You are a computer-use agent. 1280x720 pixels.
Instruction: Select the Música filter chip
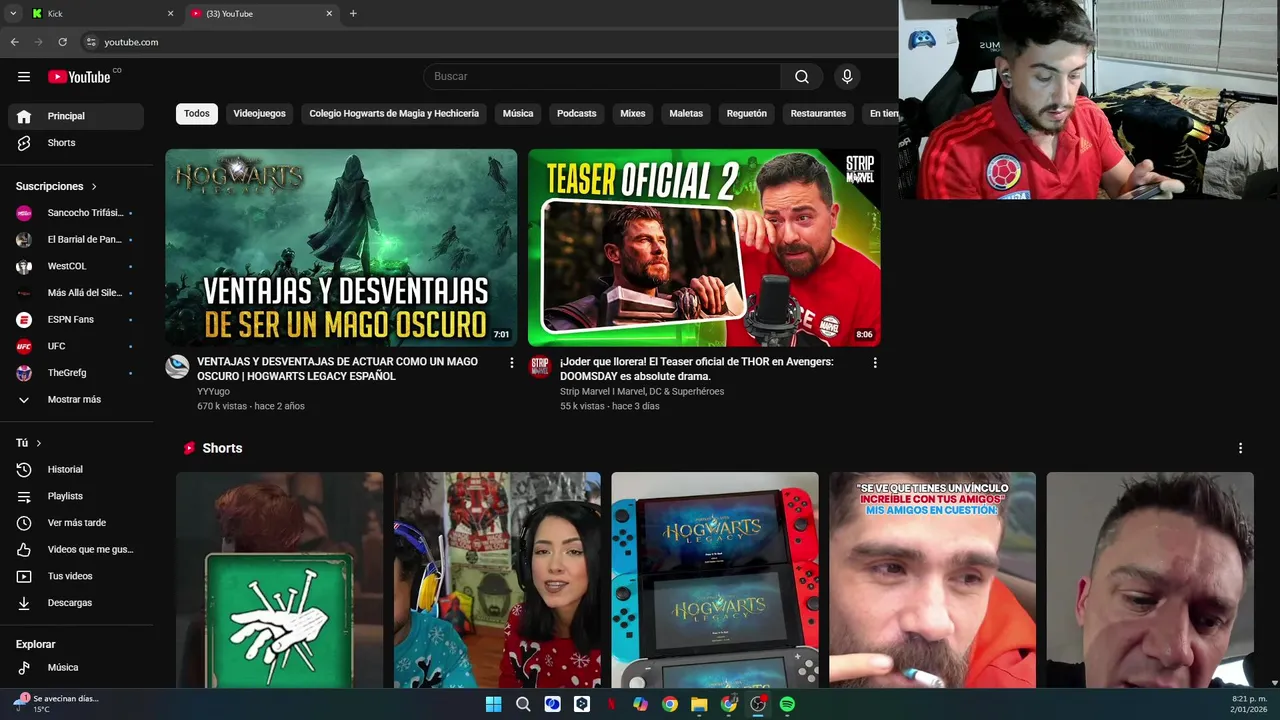(518, 114)
